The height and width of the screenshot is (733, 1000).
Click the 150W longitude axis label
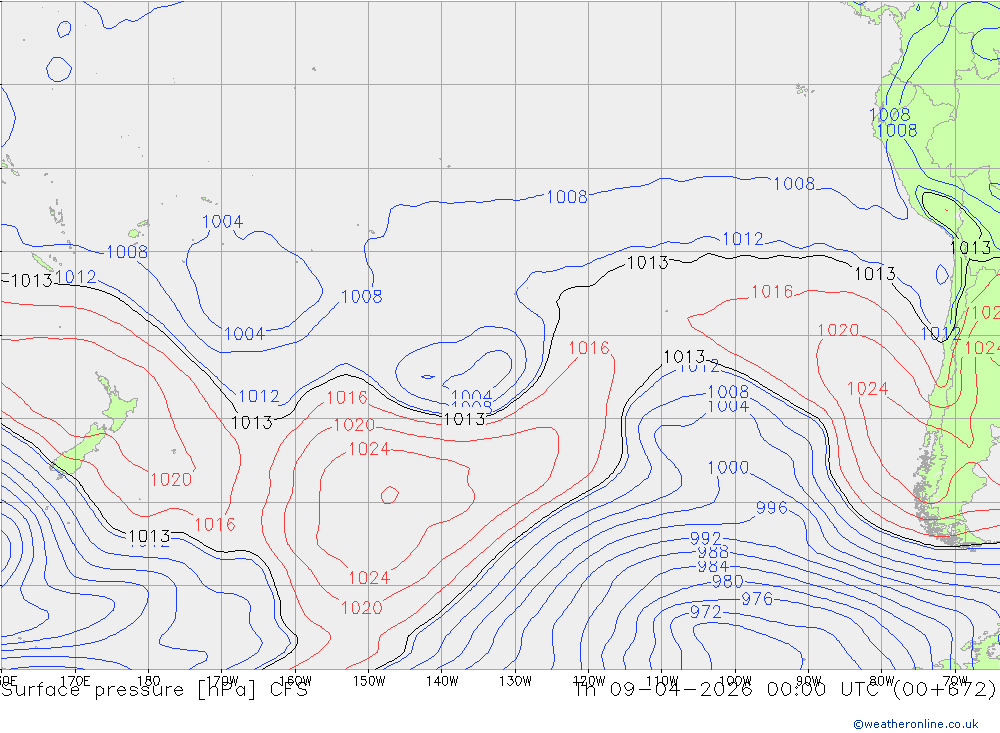(x=369, y=681)
